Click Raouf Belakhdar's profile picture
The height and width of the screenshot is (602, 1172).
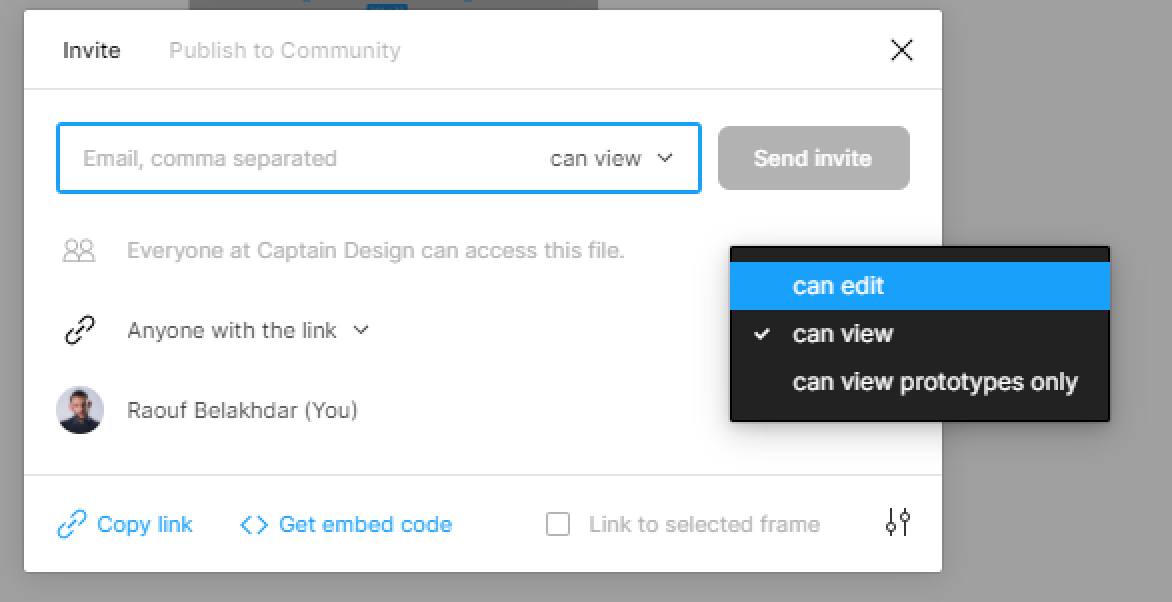80,410
